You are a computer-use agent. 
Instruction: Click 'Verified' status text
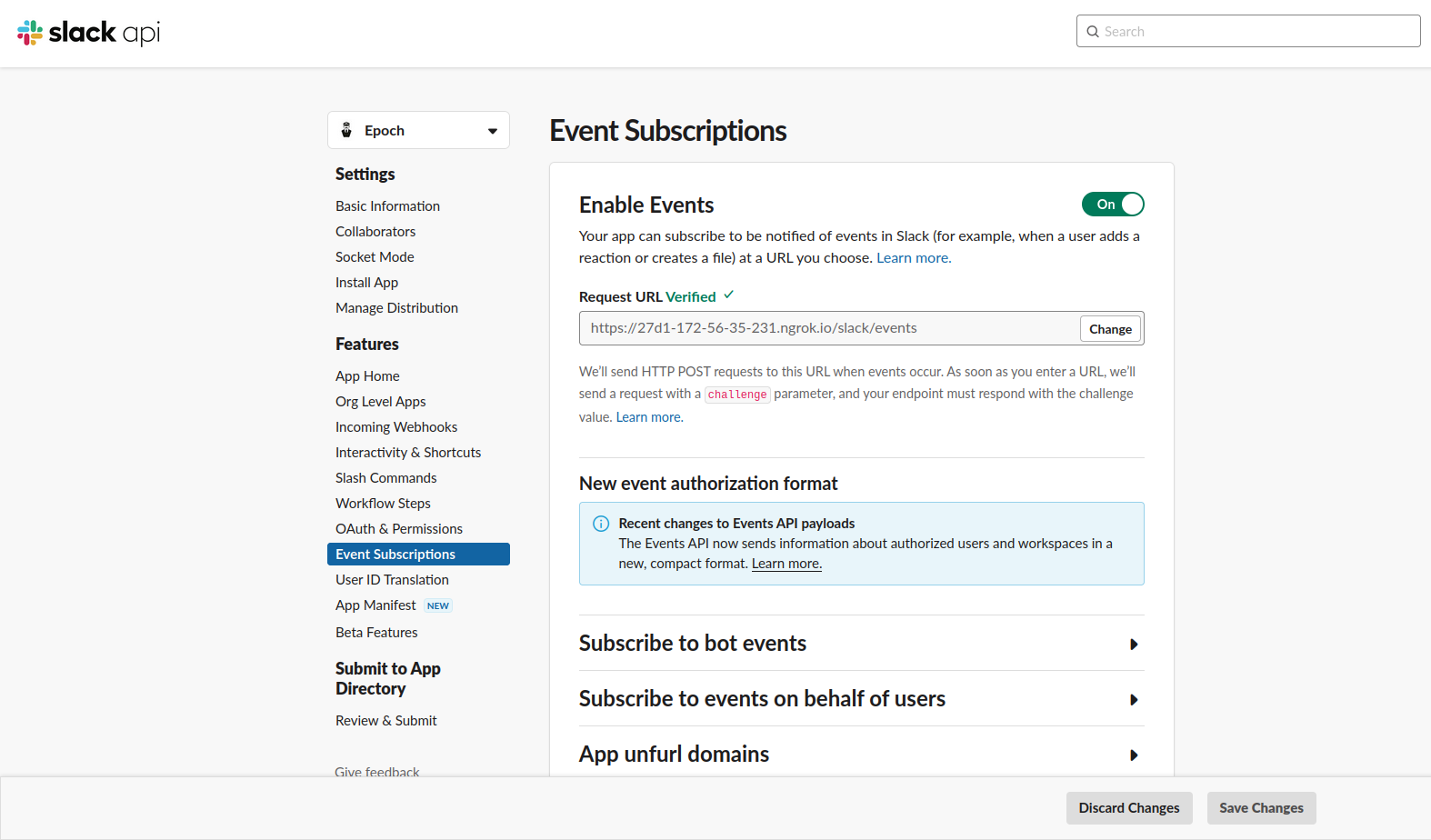691,297
